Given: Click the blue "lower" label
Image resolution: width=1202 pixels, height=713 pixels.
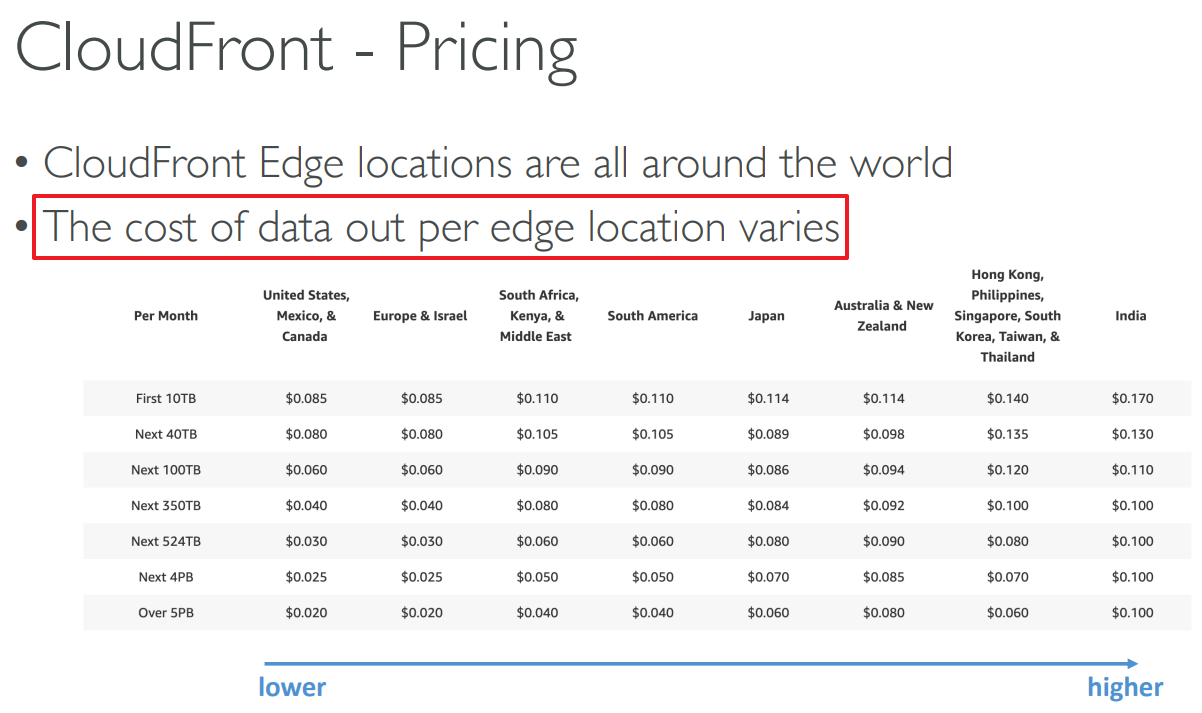Looking at the screenshot, I should click(x=292, y=687).
